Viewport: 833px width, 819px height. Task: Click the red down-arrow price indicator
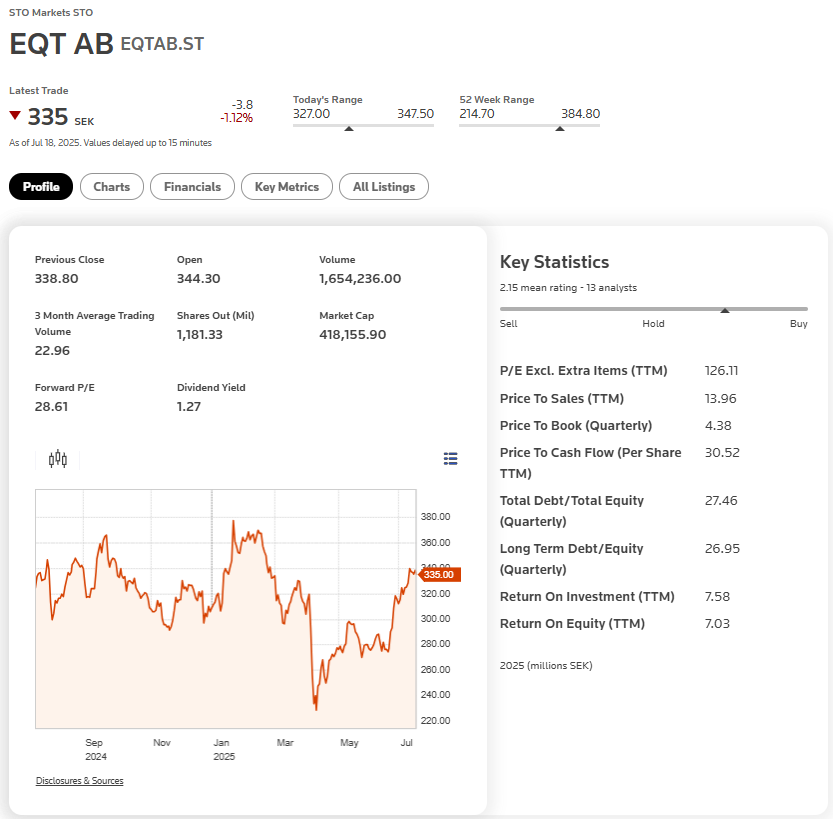tap(15, 115)
